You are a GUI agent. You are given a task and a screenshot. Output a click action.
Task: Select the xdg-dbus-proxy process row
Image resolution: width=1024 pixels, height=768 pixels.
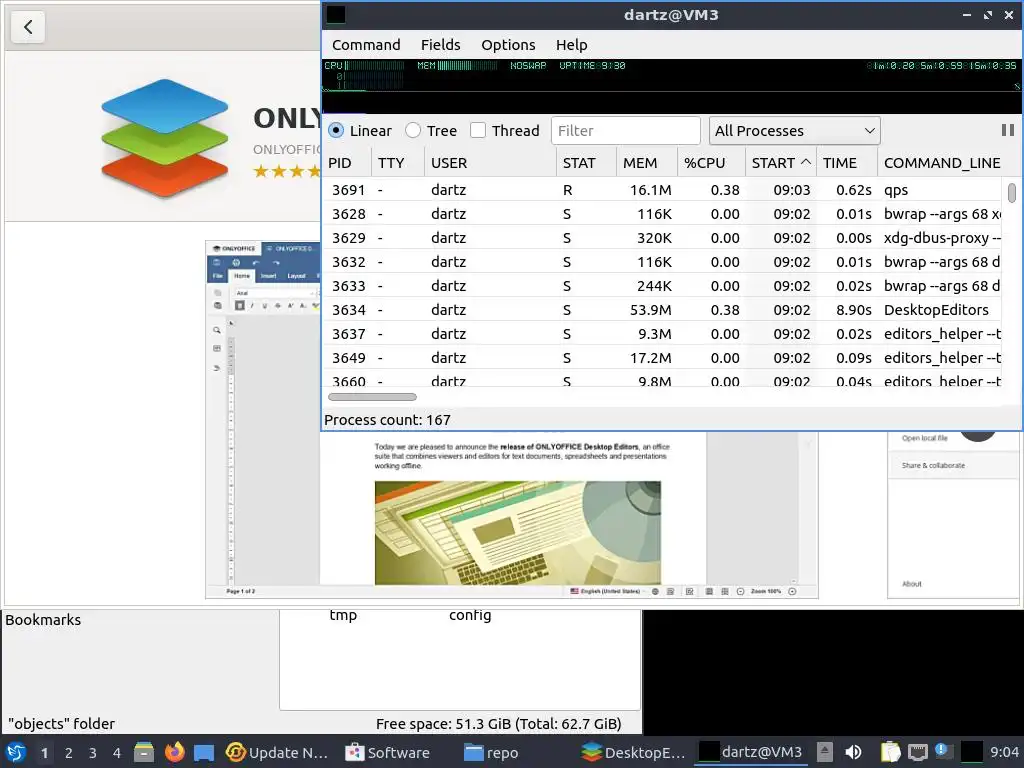662,238
